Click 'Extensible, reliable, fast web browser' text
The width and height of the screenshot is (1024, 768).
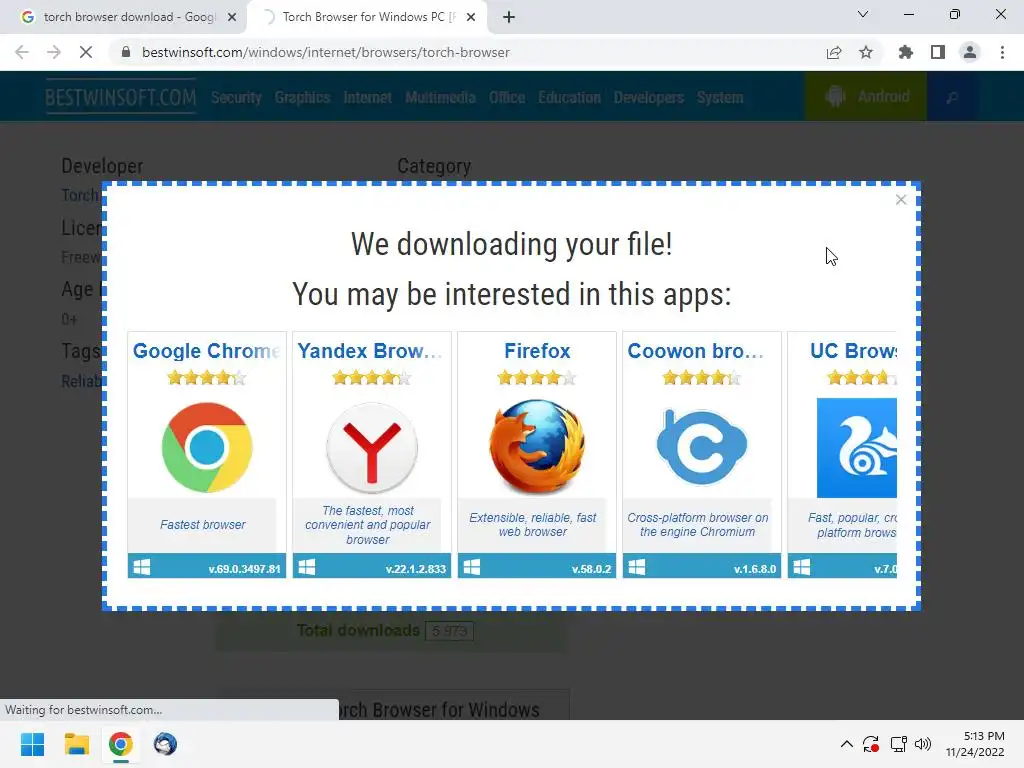point(533,525)
